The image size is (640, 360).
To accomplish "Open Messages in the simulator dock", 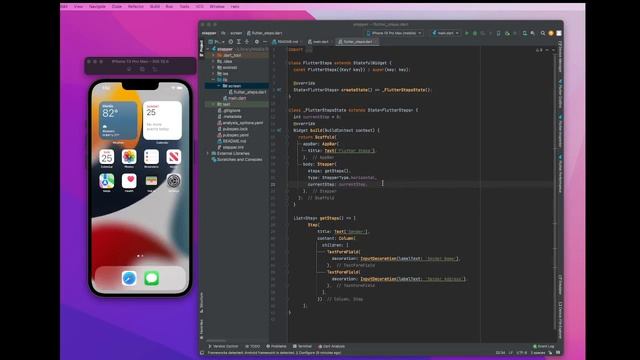I will (151, 278).
